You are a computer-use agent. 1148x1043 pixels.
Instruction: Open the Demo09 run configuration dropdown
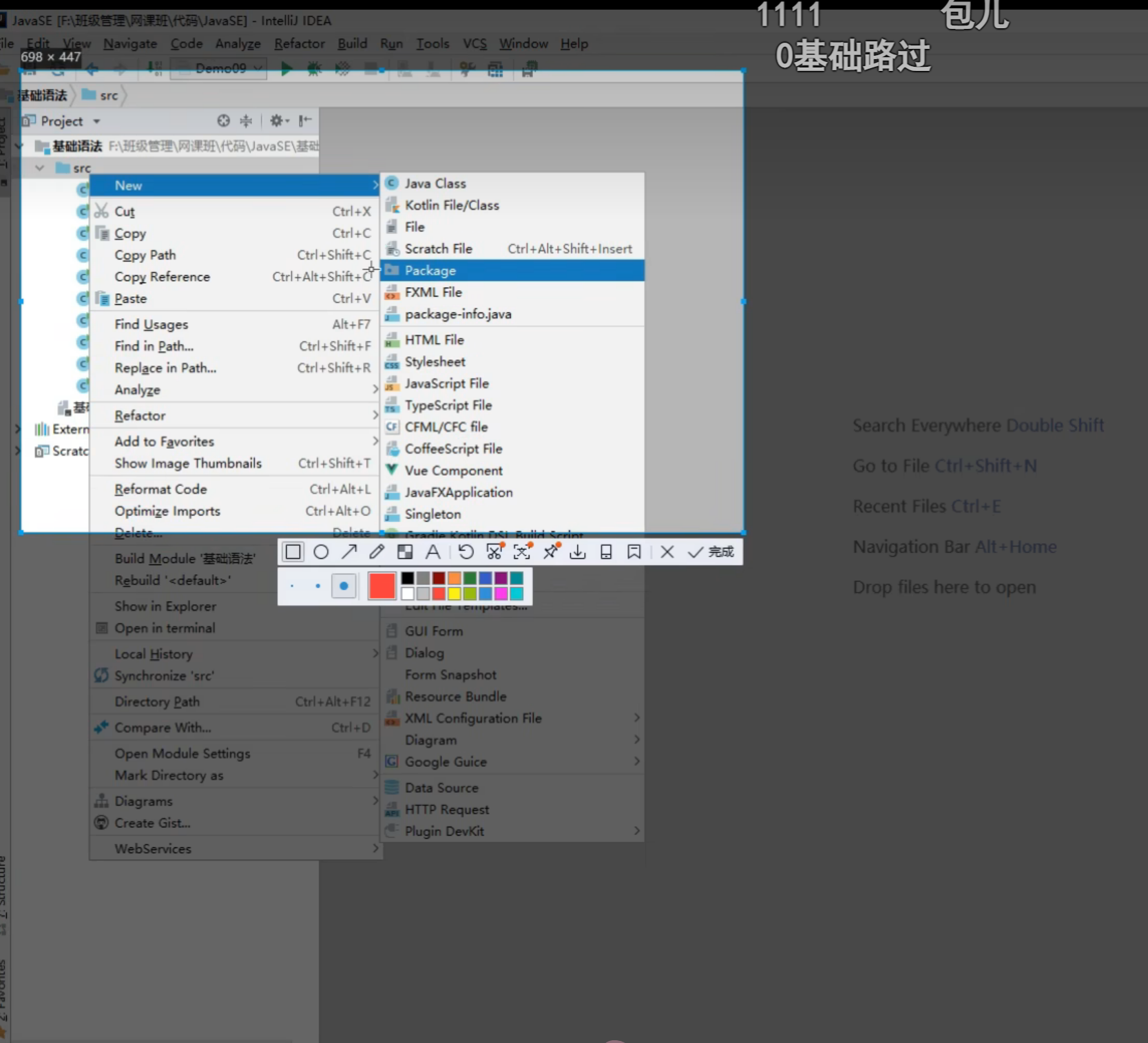pyautogui.click(x=219, y=68)
